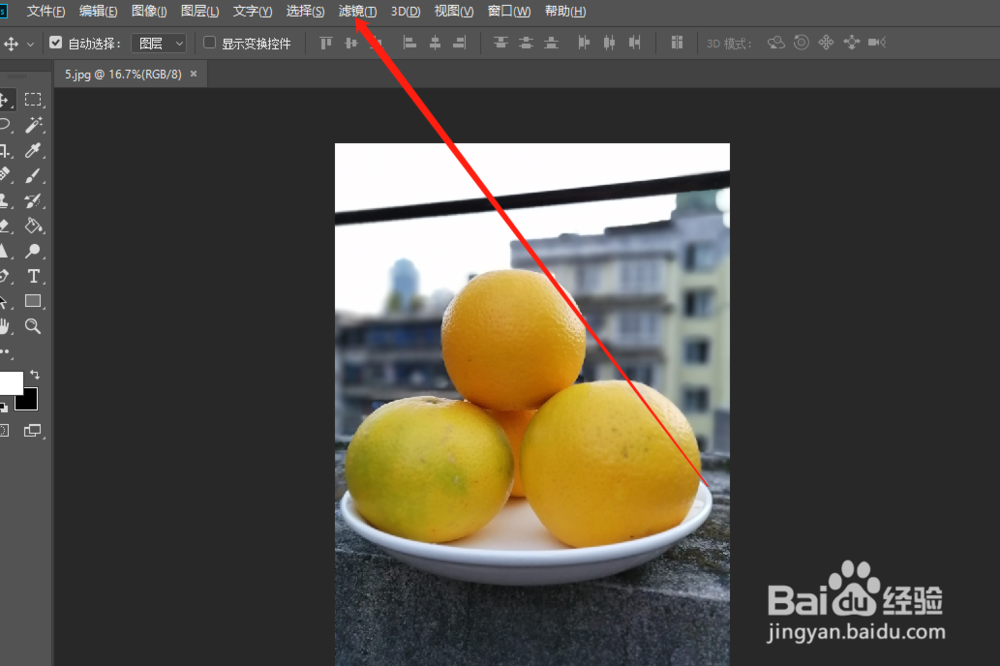The width and height of the screenshot is (1000, 666).
Task: Distribute right edges of layers
Action: point(635,43)
